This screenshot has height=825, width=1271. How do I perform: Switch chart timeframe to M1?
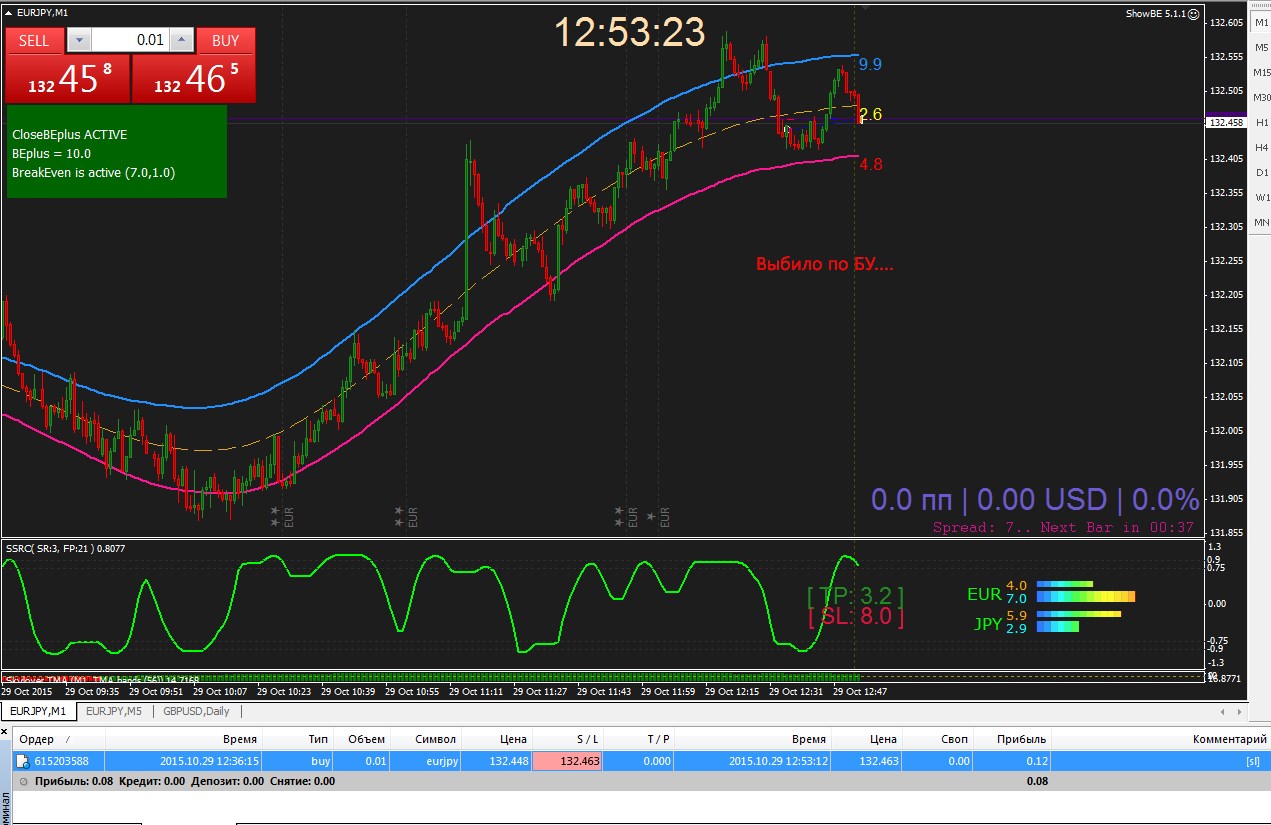[x=1262, y=22]
